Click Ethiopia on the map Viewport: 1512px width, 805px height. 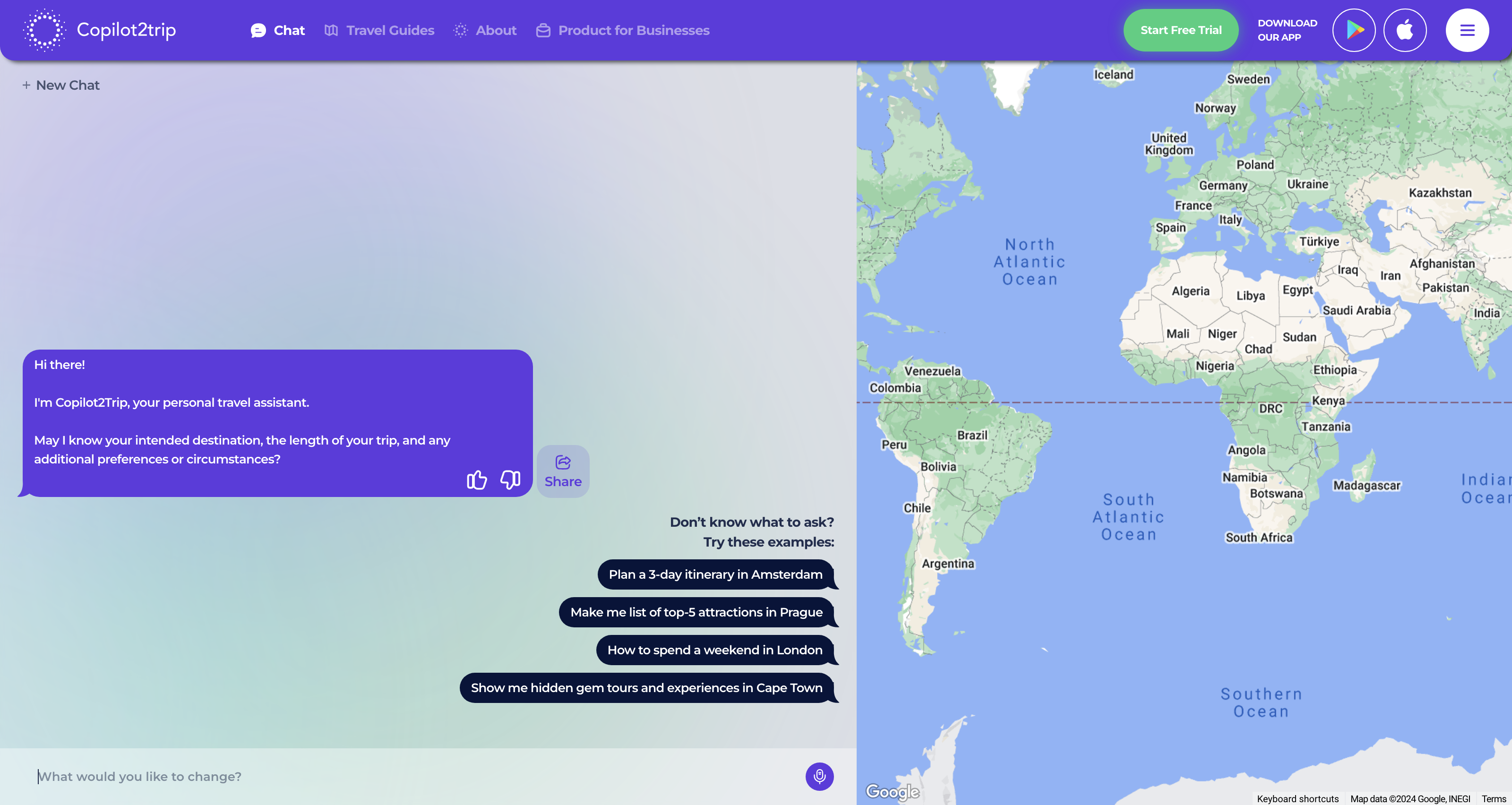(x=1335, y=369)
